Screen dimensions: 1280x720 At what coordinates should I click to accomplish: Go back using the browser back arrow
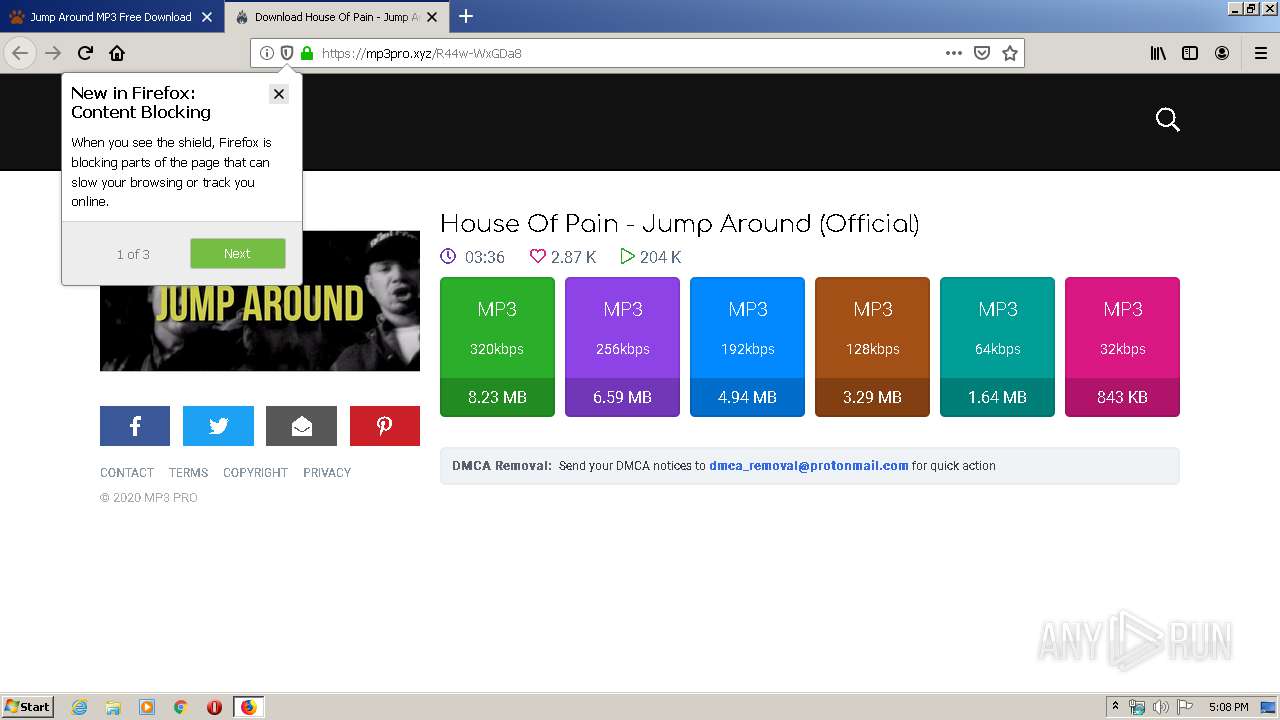[20, 53]
